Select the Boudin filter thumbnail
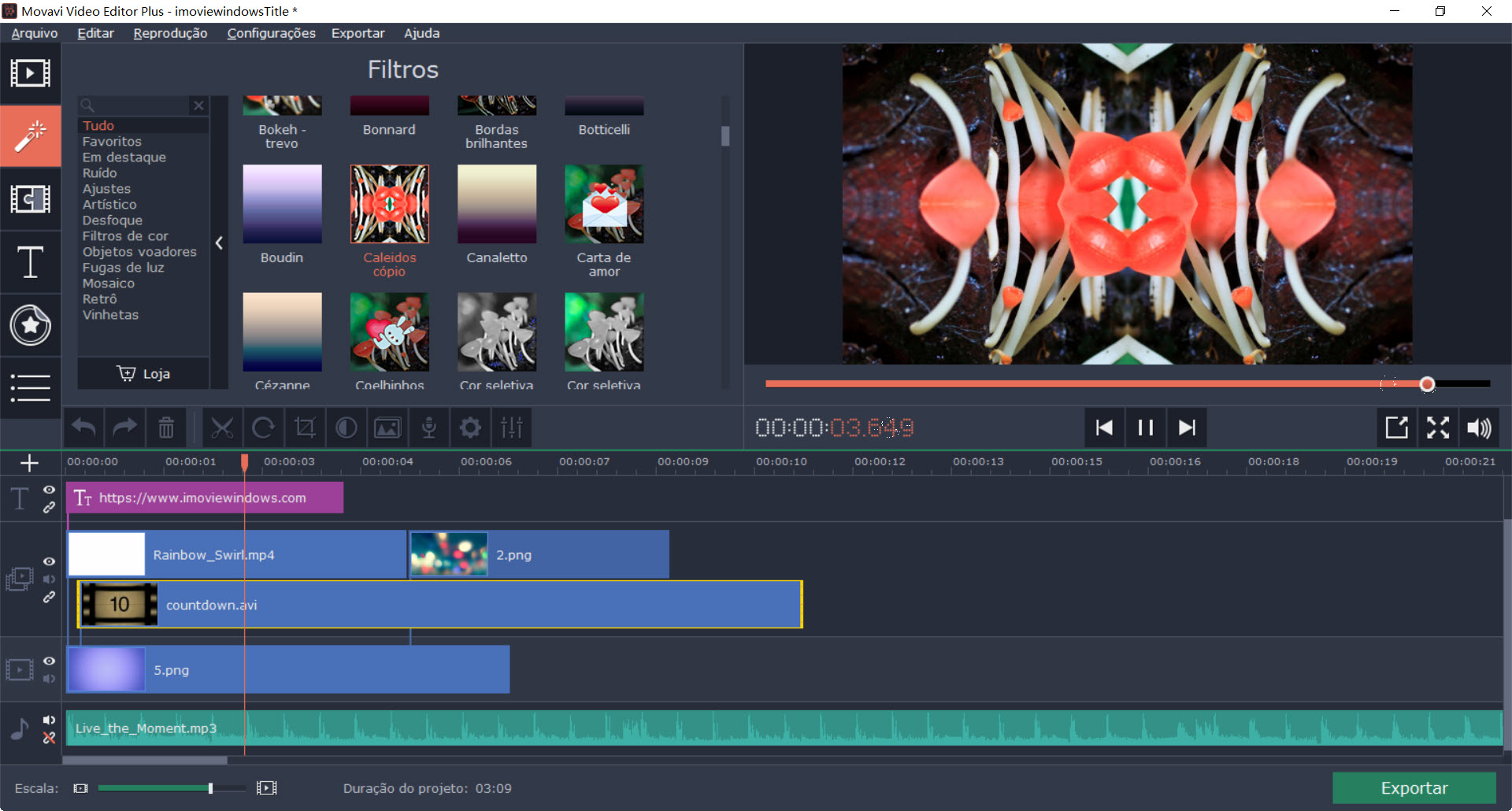The height and width of the screenshot is (811, 1512). coord(282,204)
